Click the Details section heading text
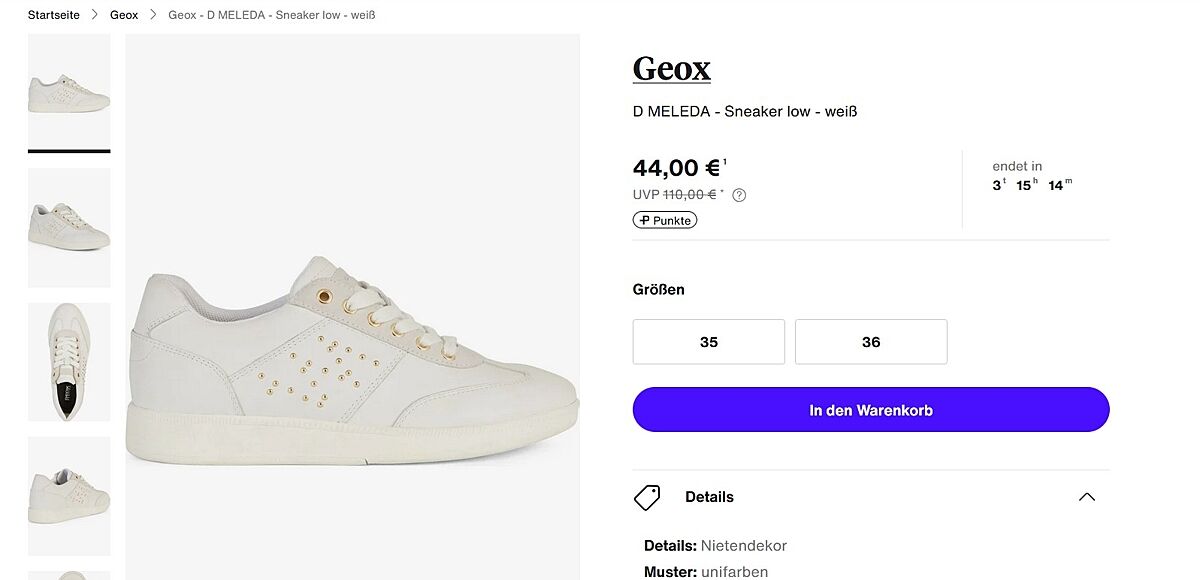This screenshot has height=580, width=1200. (709, 497)
